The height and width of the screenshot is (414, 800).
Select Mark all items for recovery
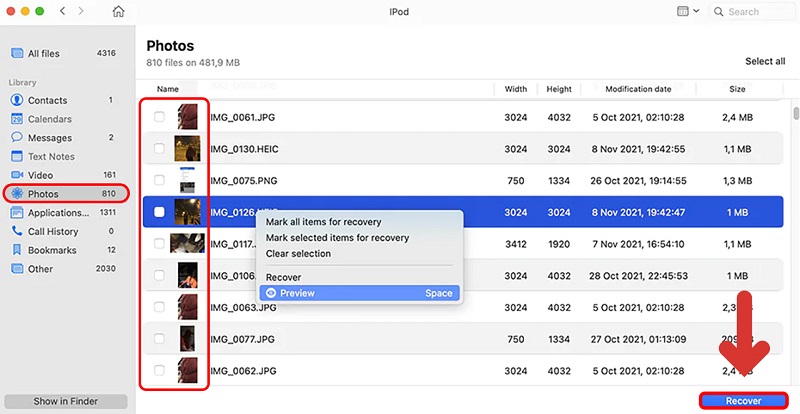coord(323,221)
